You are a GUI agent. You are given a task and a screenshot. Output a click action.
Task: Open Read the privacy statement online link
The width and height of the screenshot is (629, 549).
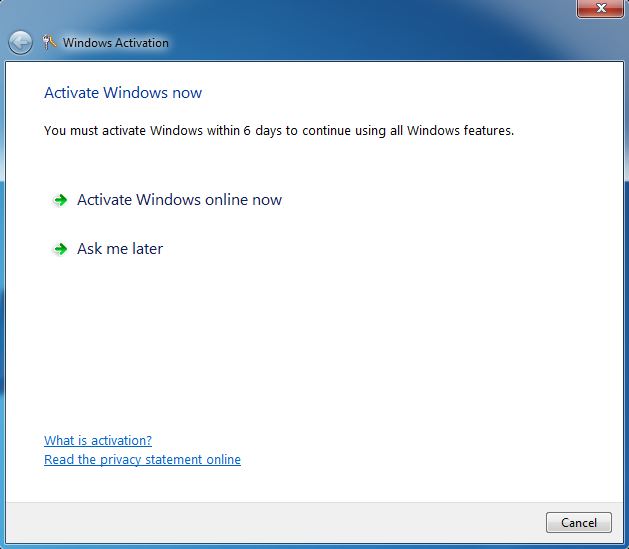click(142, 459)
